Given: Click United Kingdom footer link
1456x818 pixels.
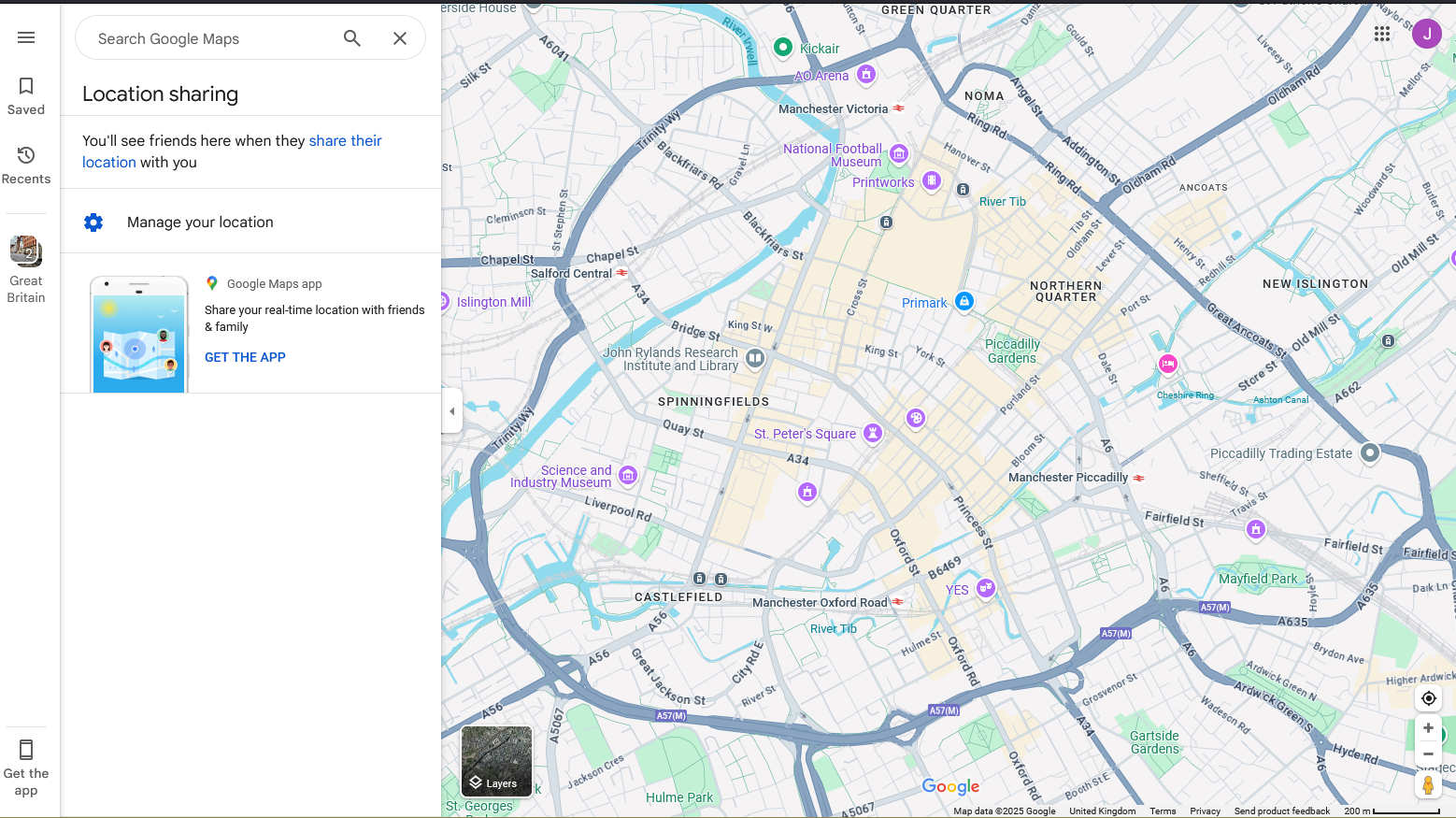Looking at the screenshot, I should pos(1103,811).
